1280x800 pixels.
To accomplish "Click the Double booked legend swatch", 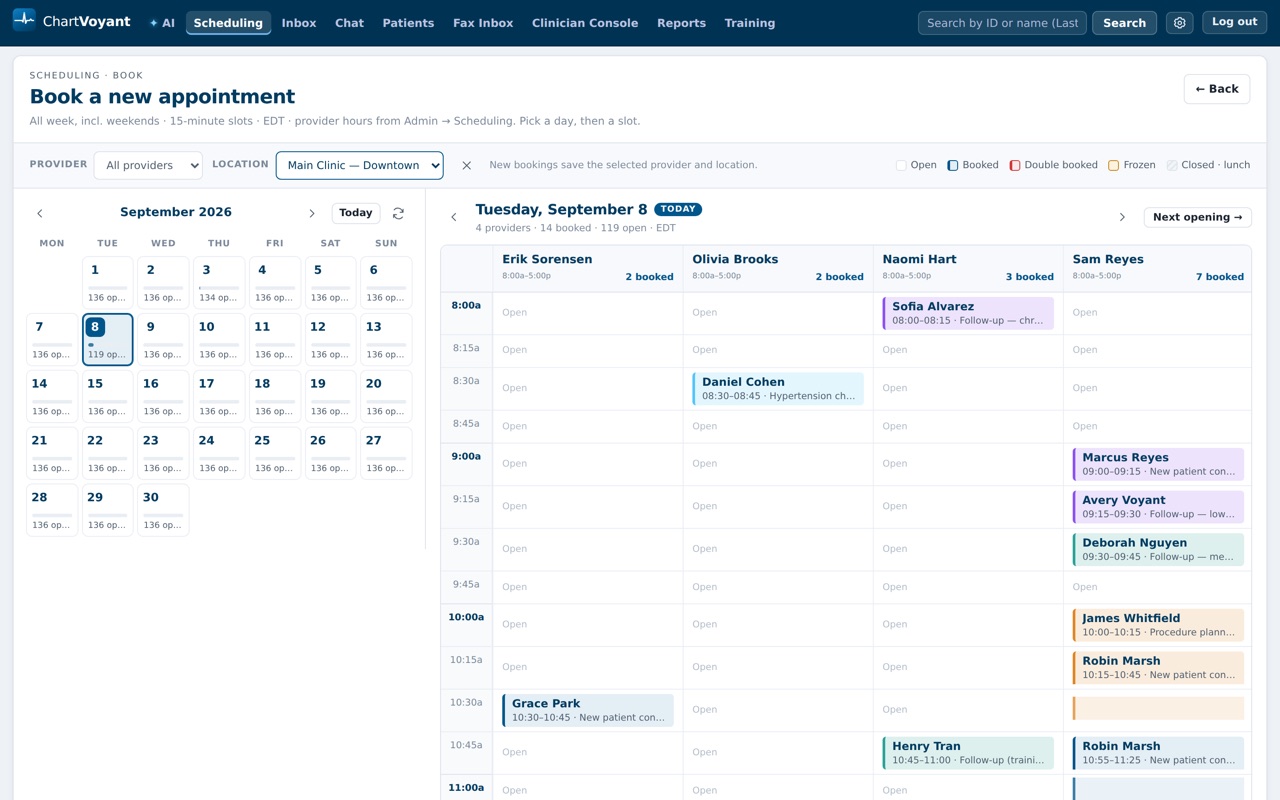I will tap(1015, 165).
